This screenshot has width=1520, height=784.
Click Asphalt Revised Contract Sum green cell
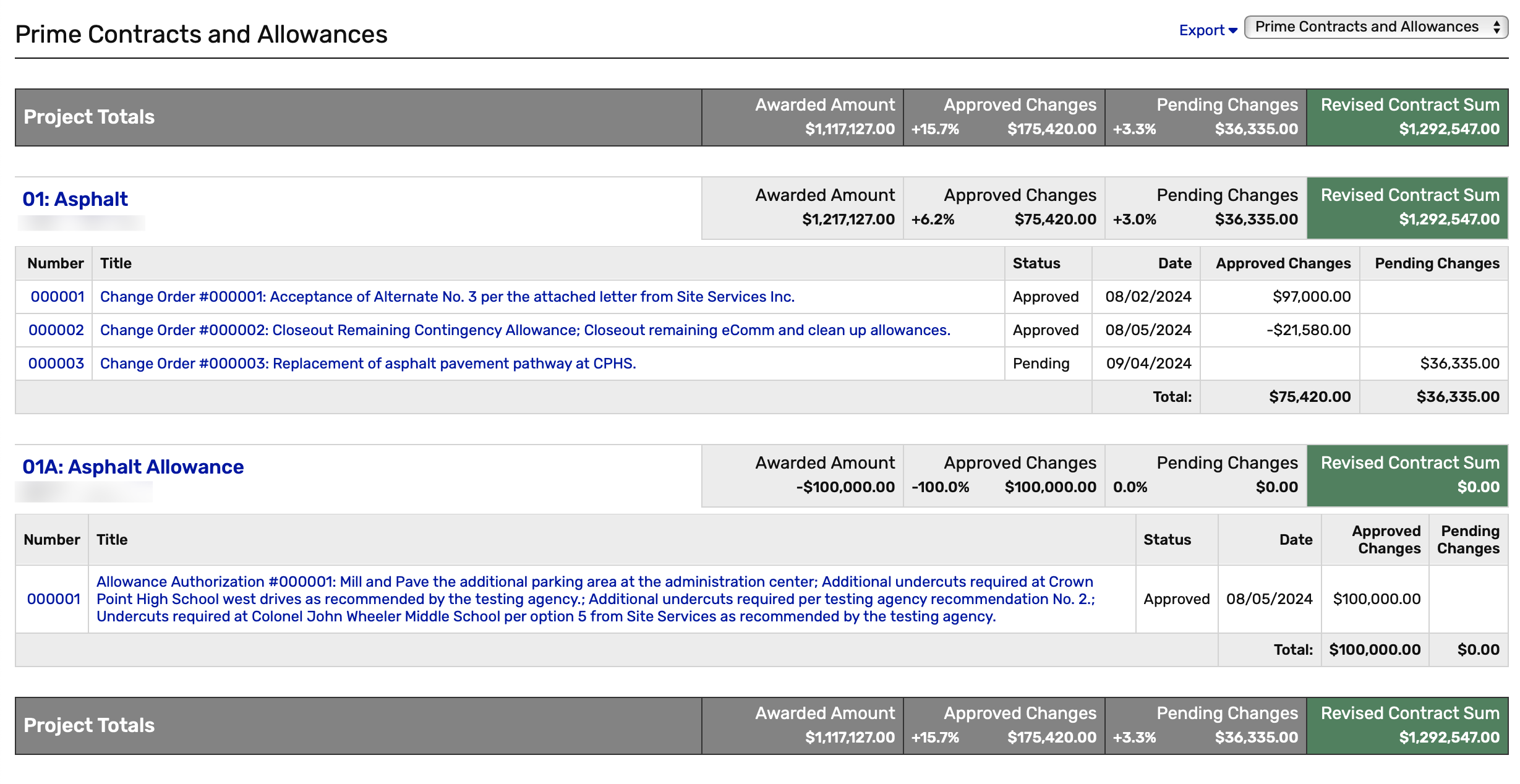[x=1407, y=208]
